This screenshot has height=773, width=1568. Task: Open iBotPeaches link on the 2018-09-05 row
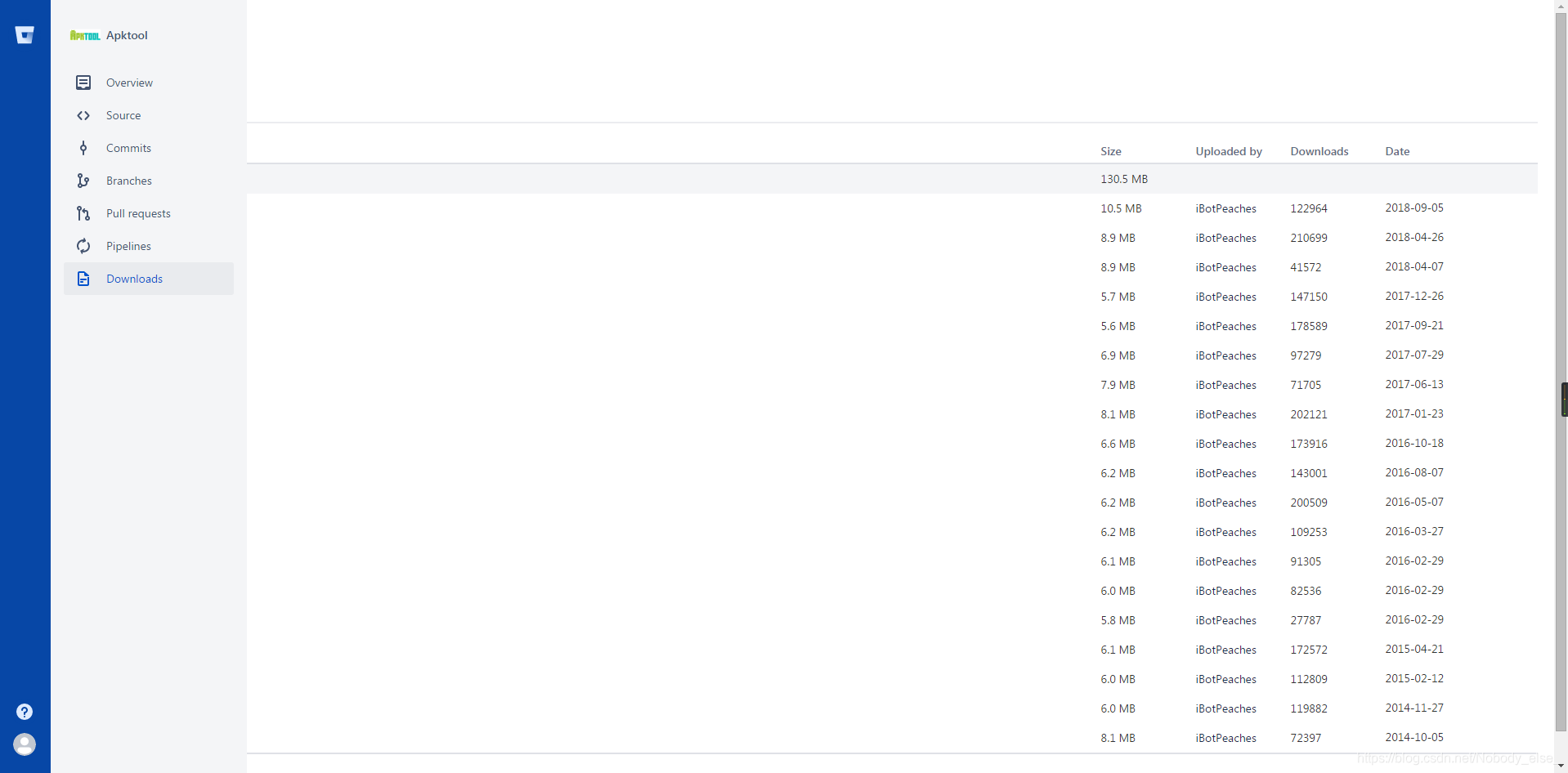tap(1225, 208)
